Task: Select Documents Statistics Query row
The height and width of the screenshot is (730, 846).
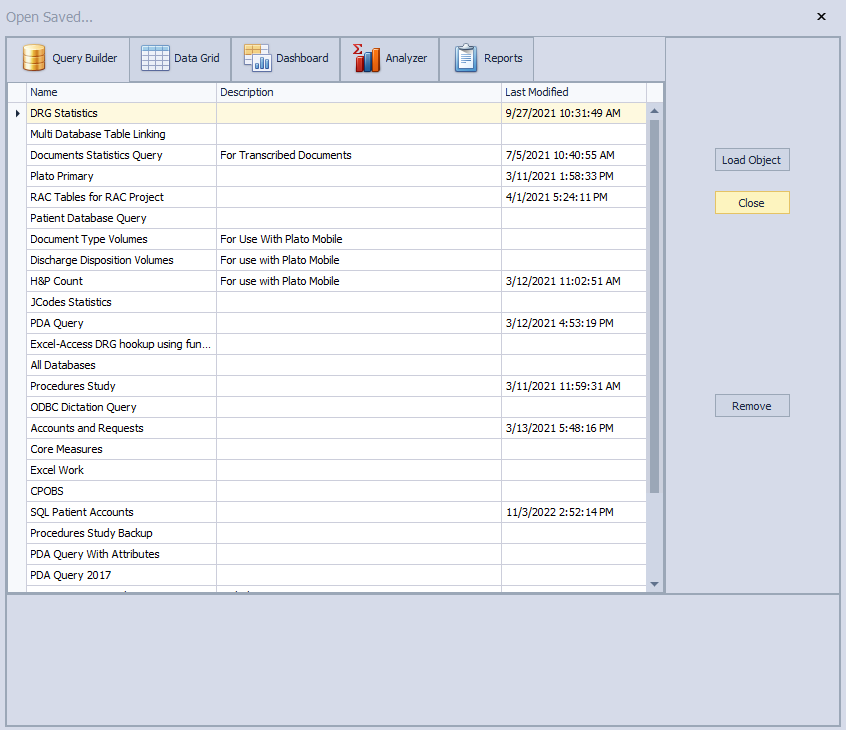Action: (x=336, y=155)
